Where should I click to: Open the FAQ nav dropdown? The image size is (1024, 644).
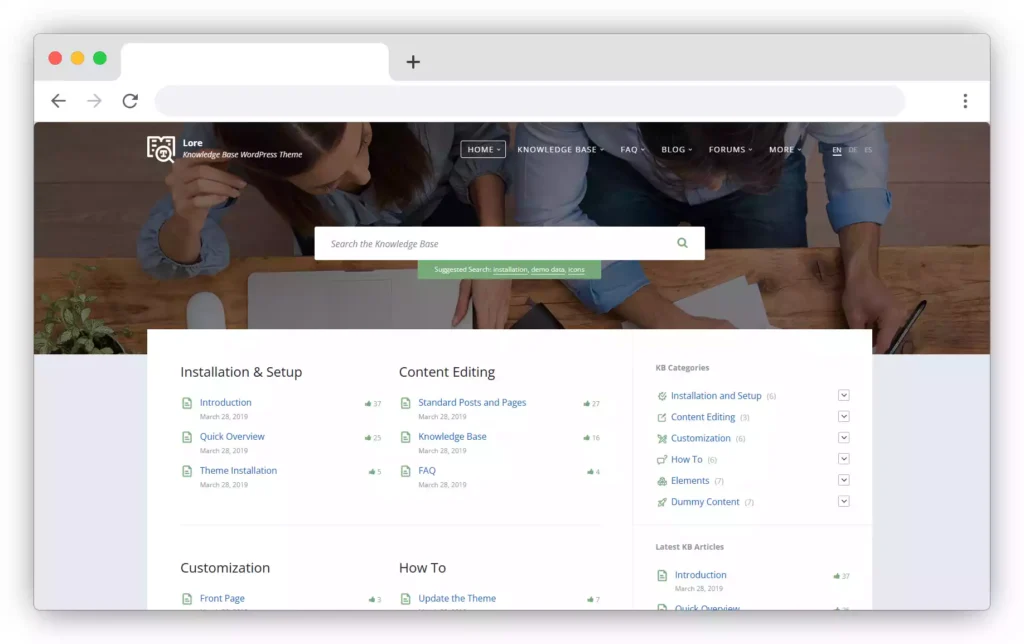pos(632,150)
